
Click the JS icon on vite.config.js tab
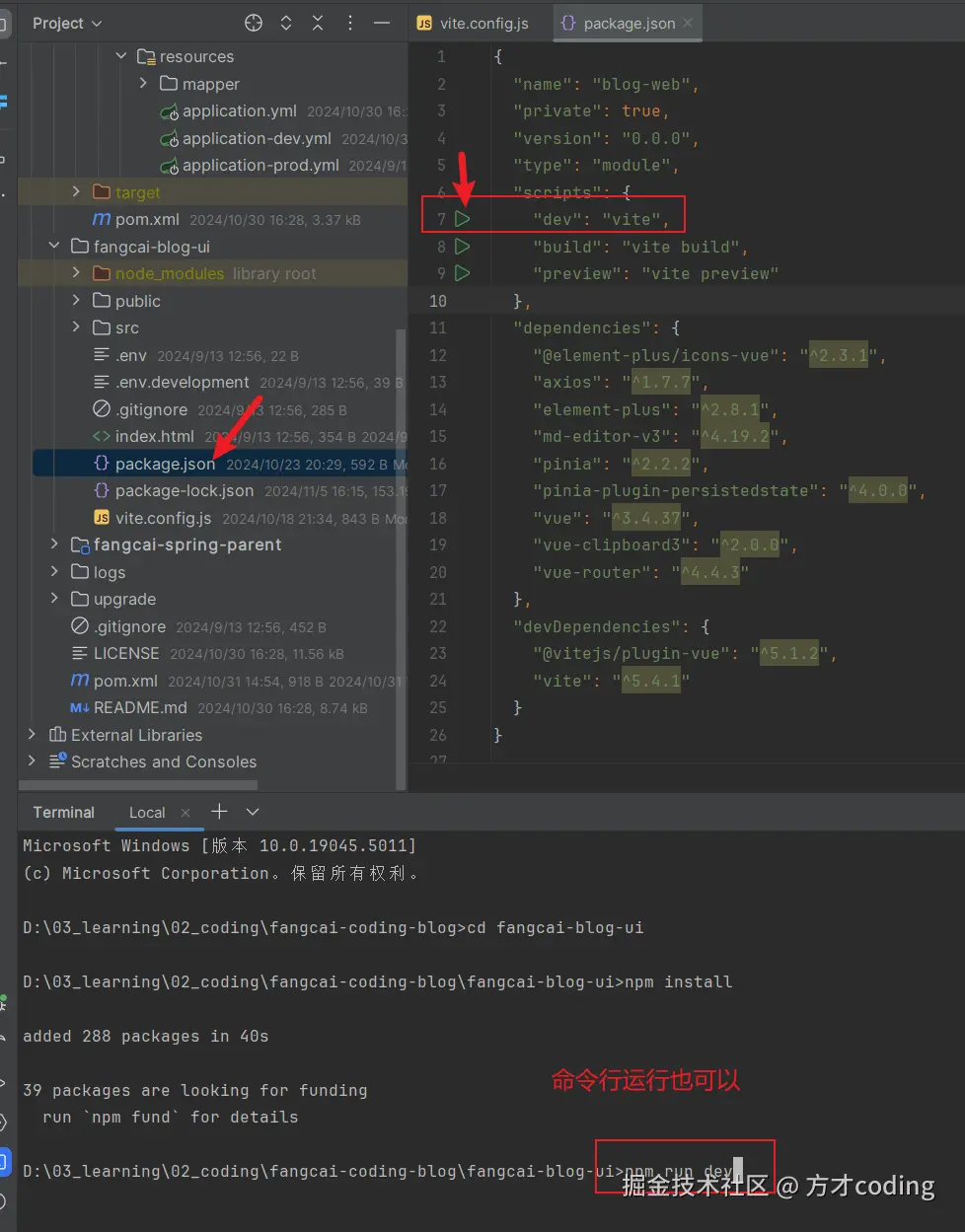[x=424, y=23]
